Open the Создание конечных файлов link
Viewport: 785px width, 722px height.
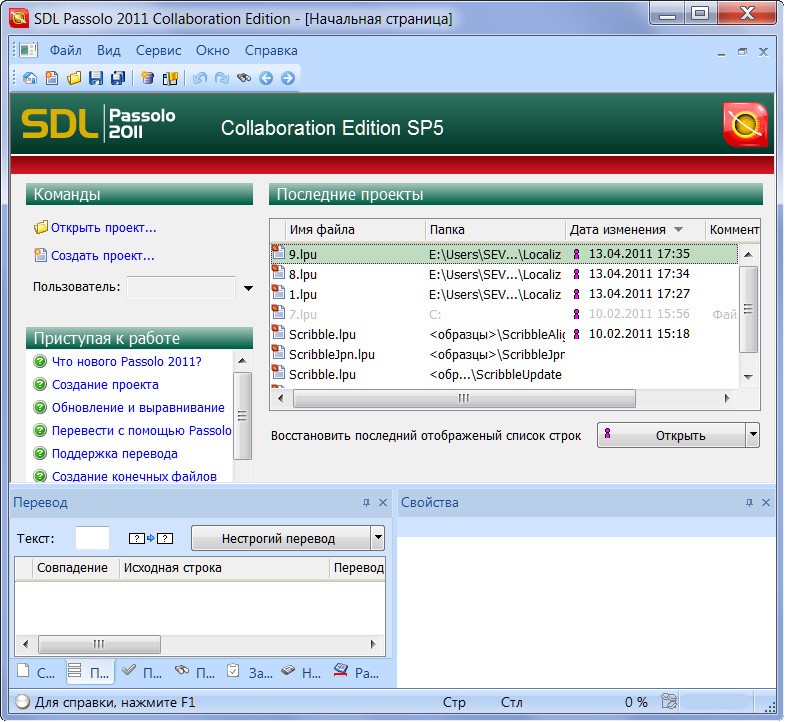(x=134, y=476)
